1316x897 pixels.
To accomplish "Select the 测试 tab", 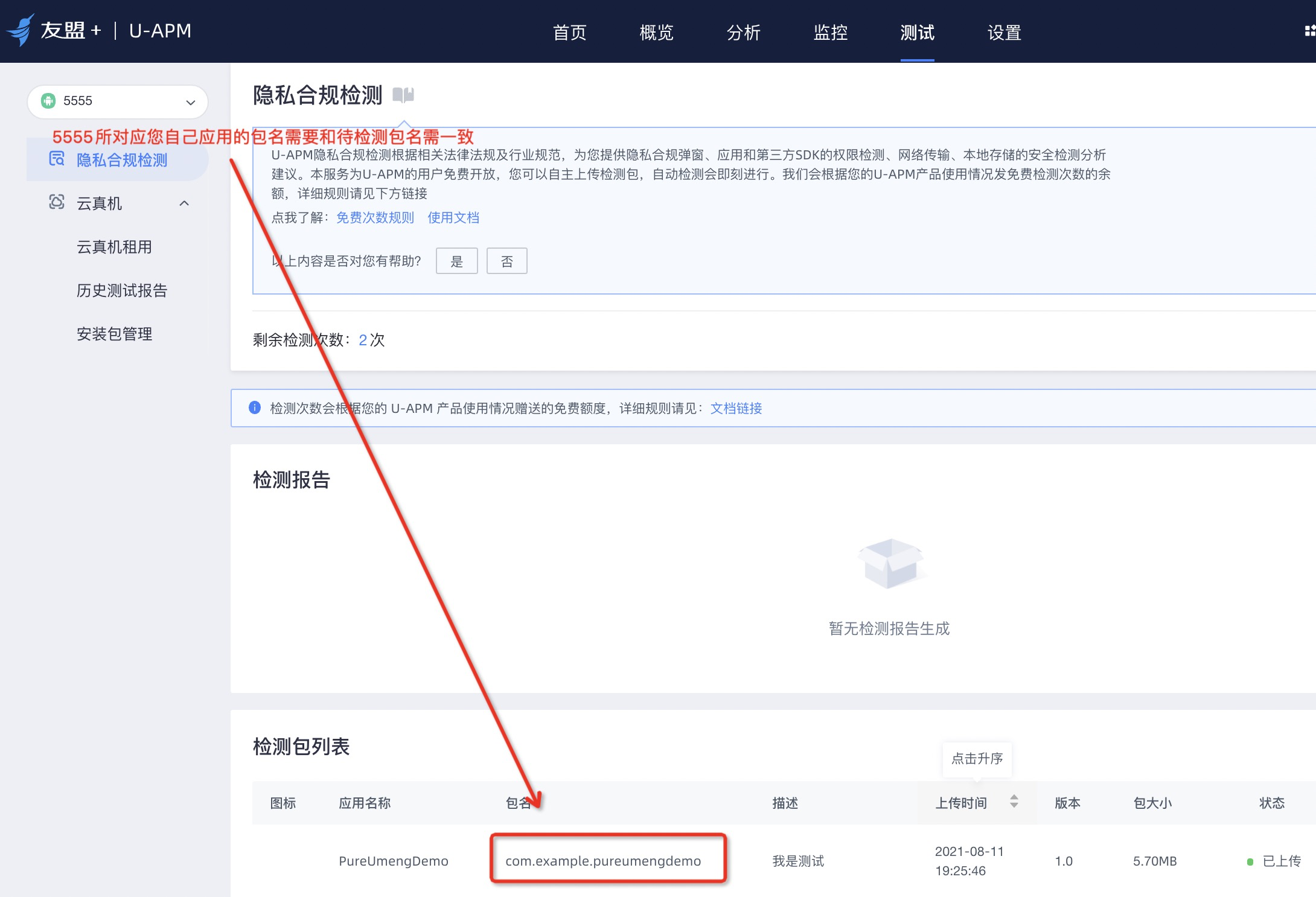I will [918, 32].
